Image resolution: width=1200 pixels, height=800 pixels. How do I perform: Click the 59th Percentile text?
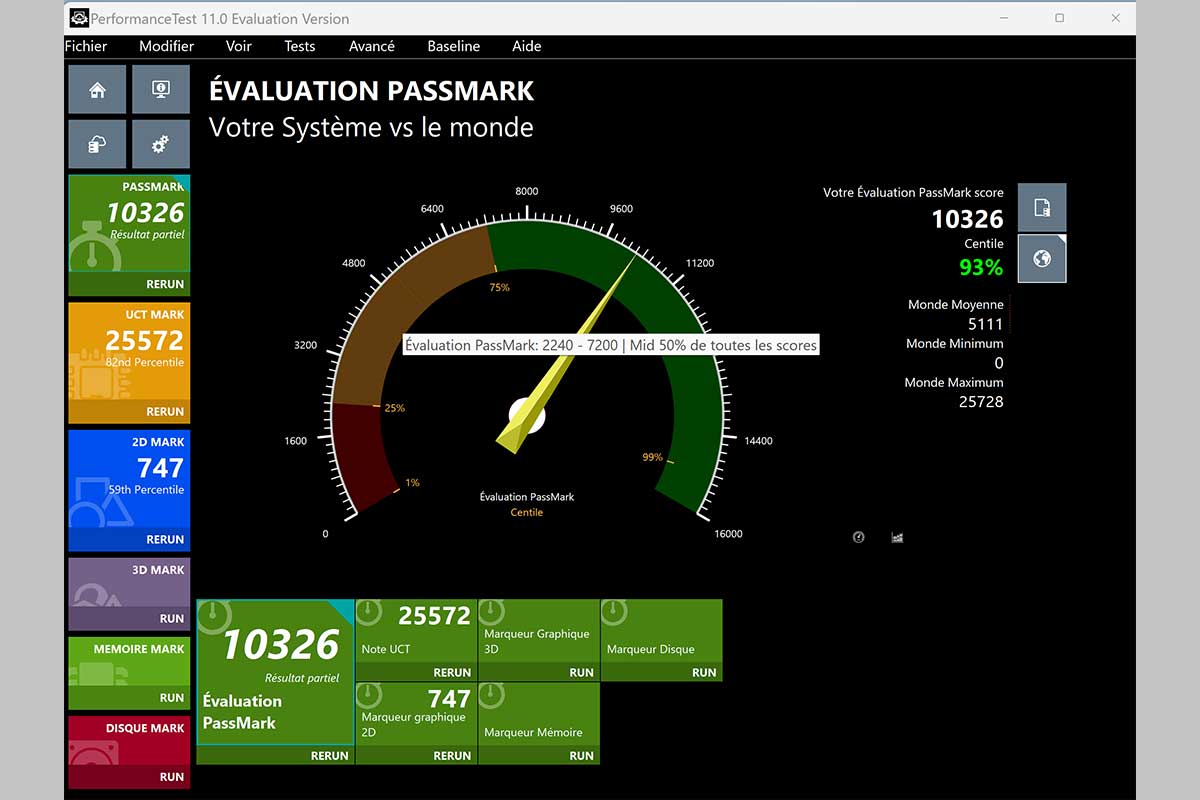[146, 490]
